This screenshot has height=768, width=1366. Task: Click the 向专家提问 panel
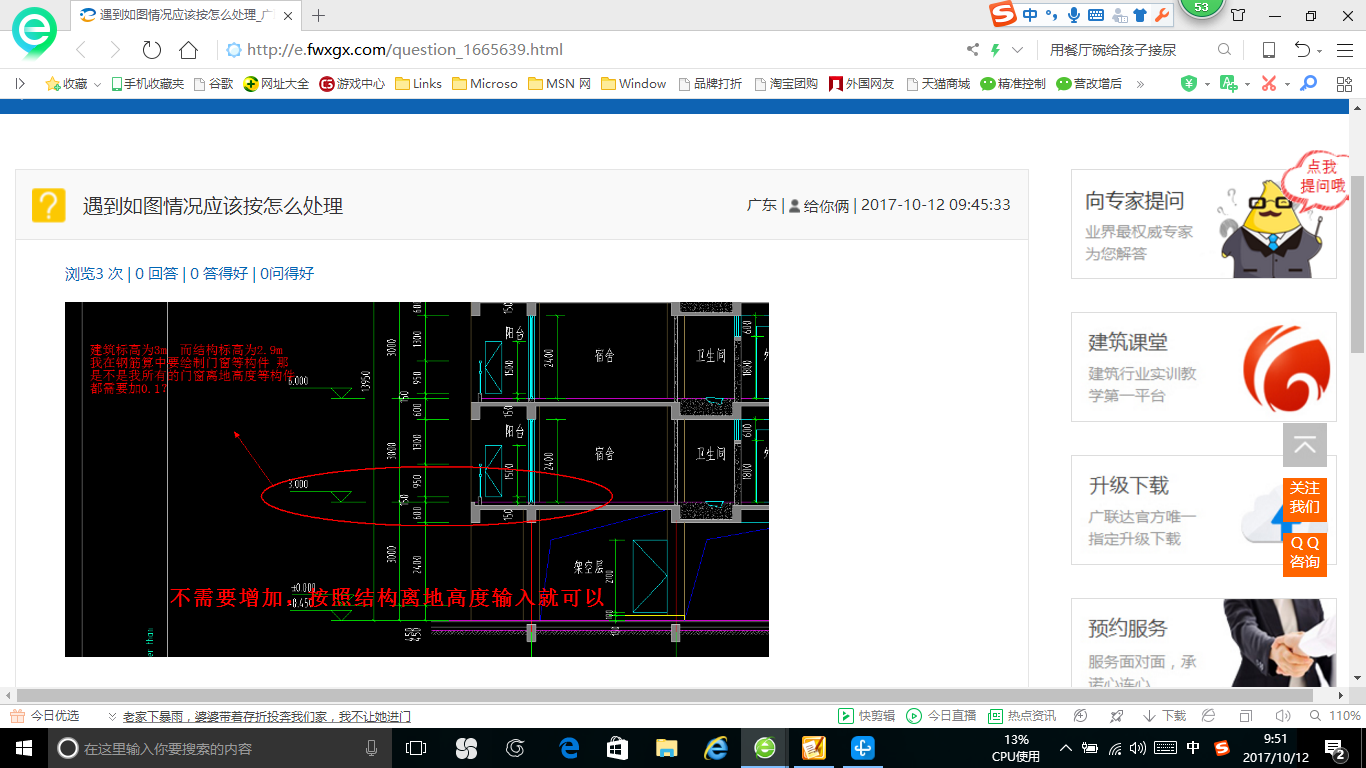coord(1203,224)
